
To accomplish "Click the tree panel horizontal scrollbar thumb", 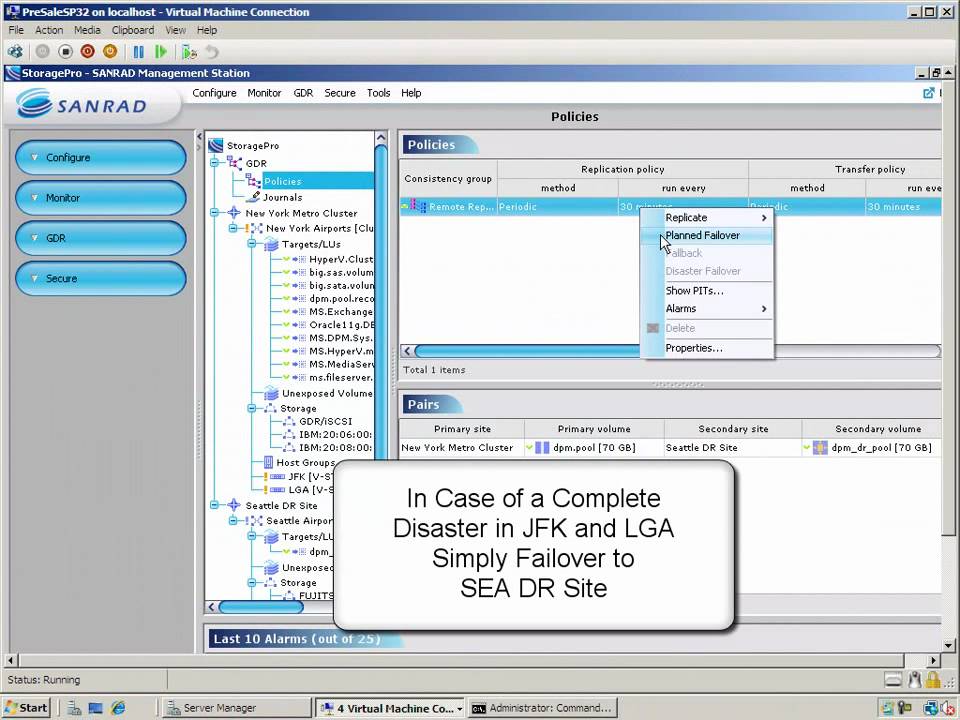I will (x=261, y=607).
